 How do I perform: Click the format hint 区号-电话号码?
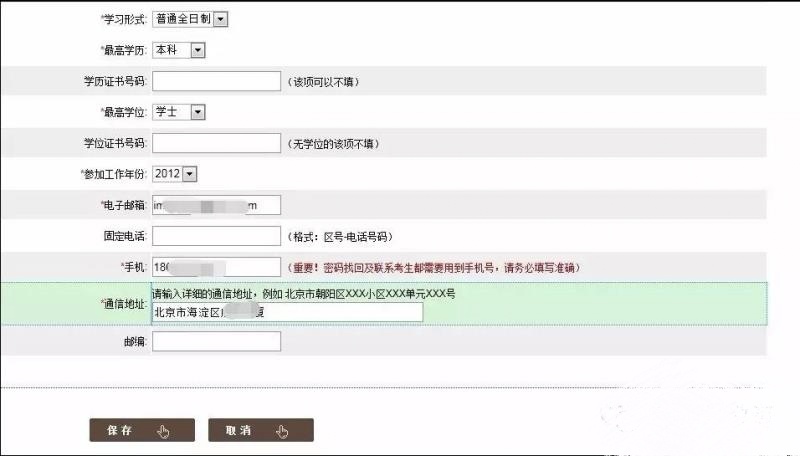(340, 237)
